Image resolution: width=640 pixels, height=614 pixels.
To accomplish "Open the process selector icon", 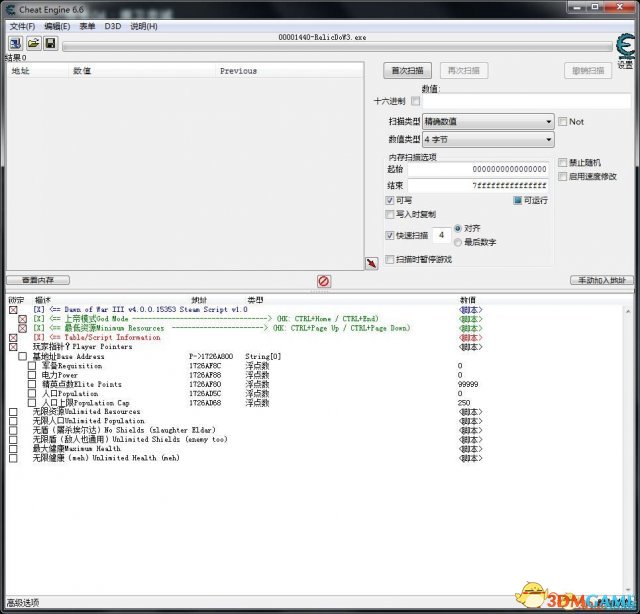I will (16, 43).
